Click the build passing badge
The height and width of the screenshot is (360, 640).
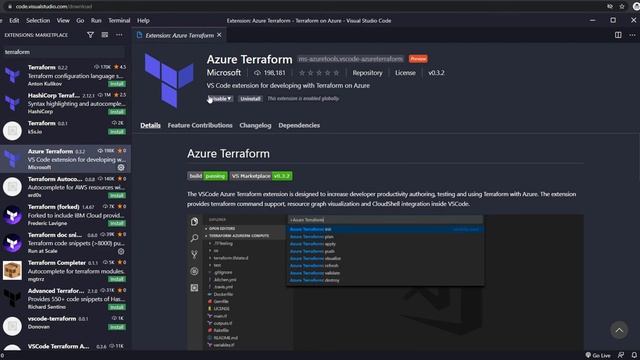point(207,176)
